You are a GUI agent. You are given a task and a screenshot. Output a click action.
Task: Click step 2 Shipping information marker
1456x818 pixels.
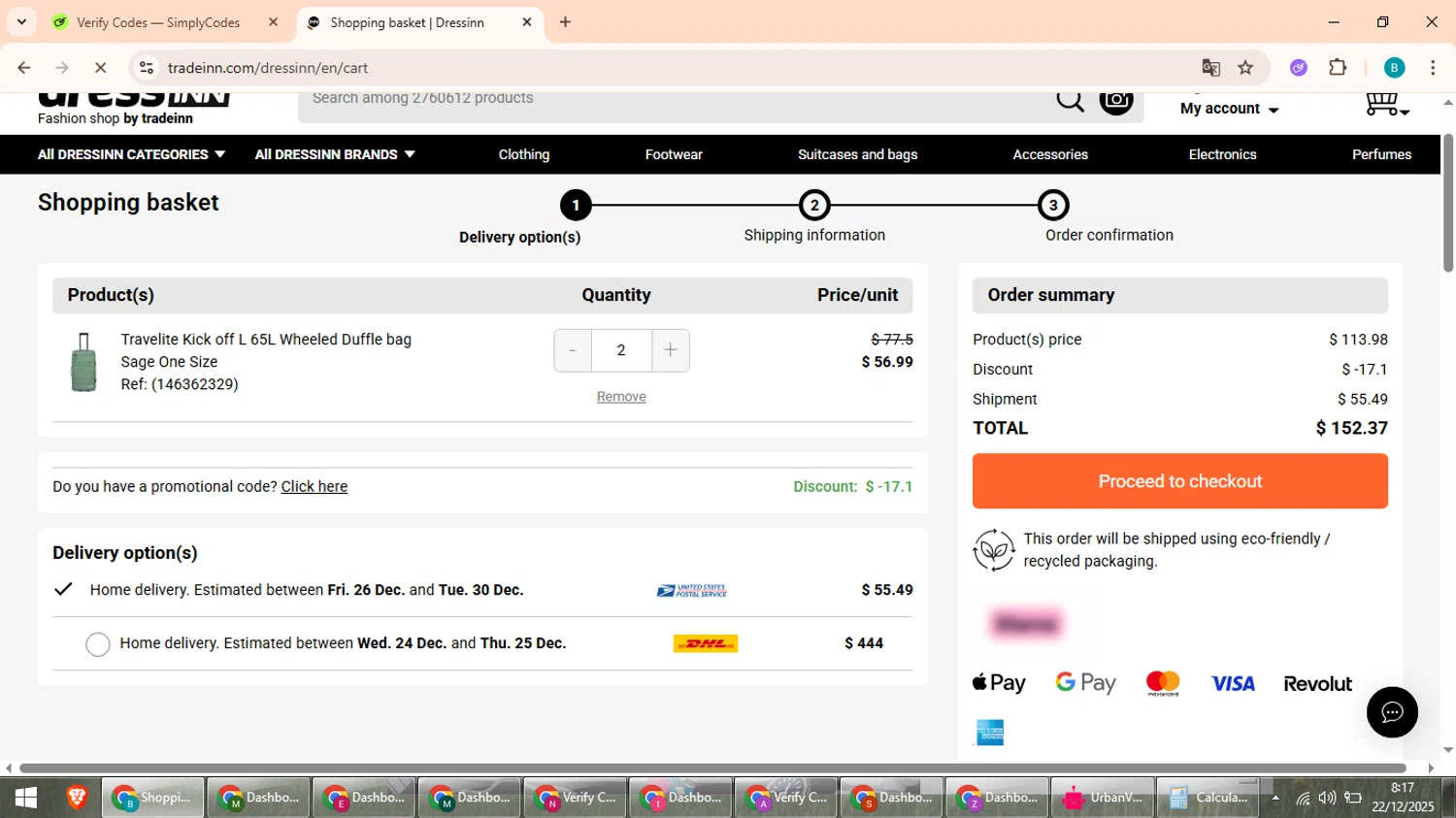click(x=814, y=205)
